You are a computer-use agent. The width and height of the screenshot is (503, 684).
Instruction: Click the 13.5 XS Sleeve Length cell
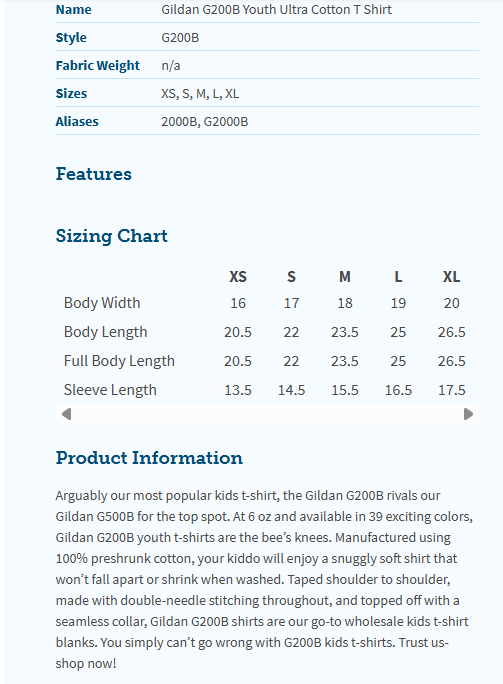coord(238,390)
